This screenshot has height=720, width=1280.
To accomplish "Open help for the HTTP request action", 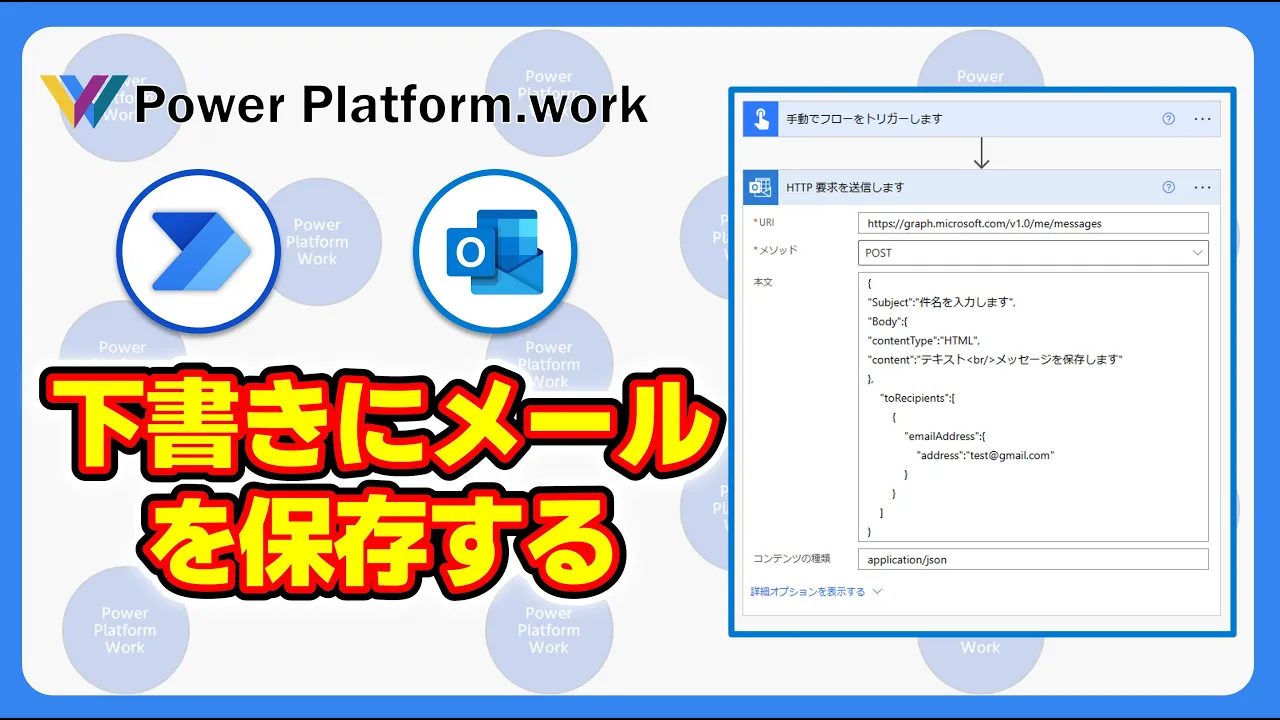I will click(1168, 187).
